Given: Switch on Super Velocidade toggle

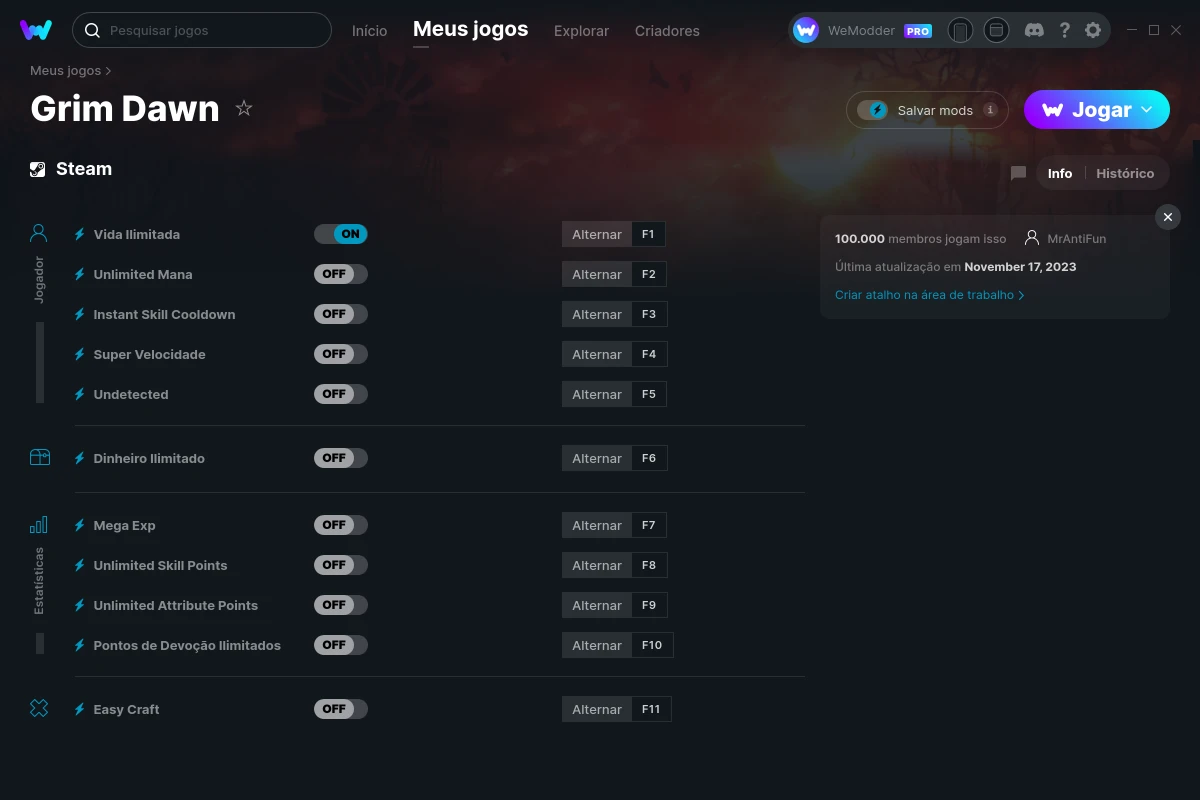Looking at the screenshot, I should [x=341, y=354].
